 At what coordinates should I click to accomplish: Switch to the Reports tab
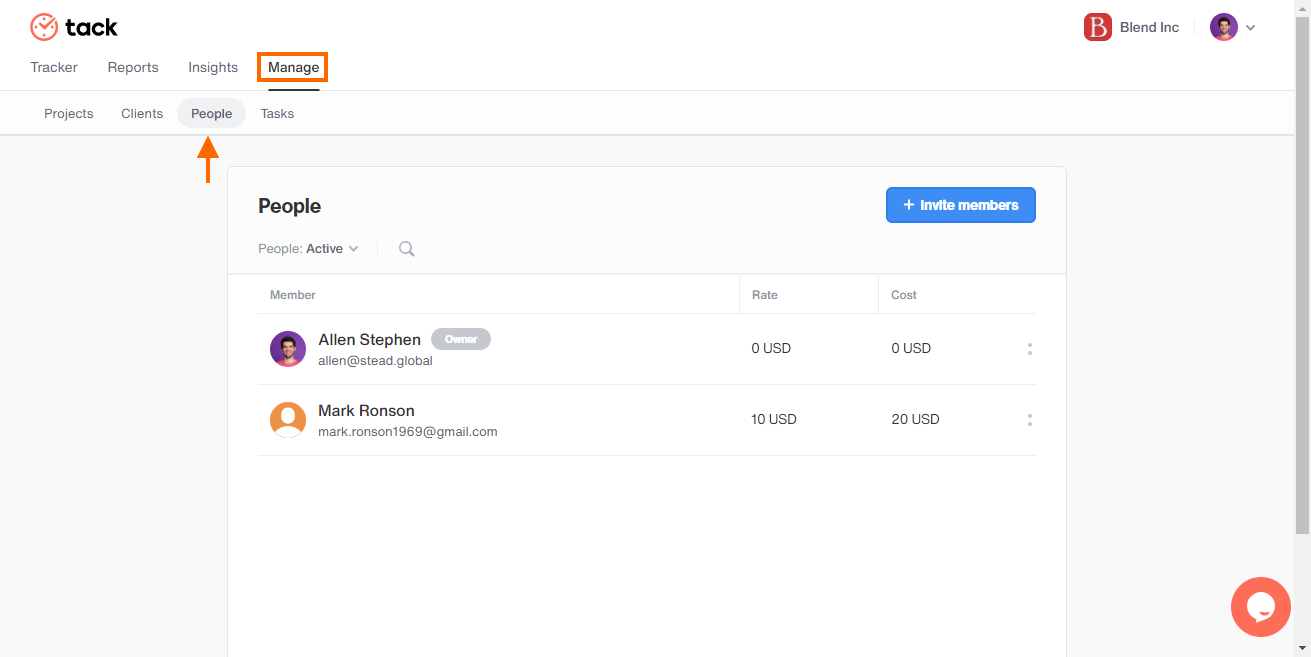point(133,68)
